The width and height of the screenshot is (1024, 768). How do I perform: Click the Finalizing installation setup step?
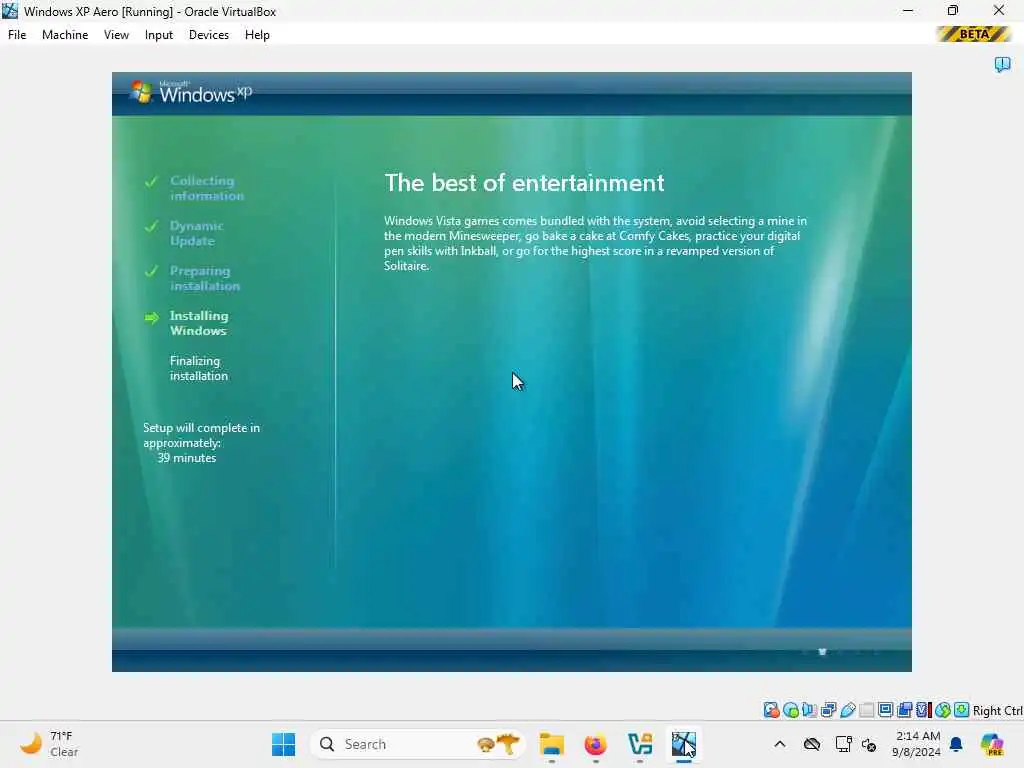point(199,368)
